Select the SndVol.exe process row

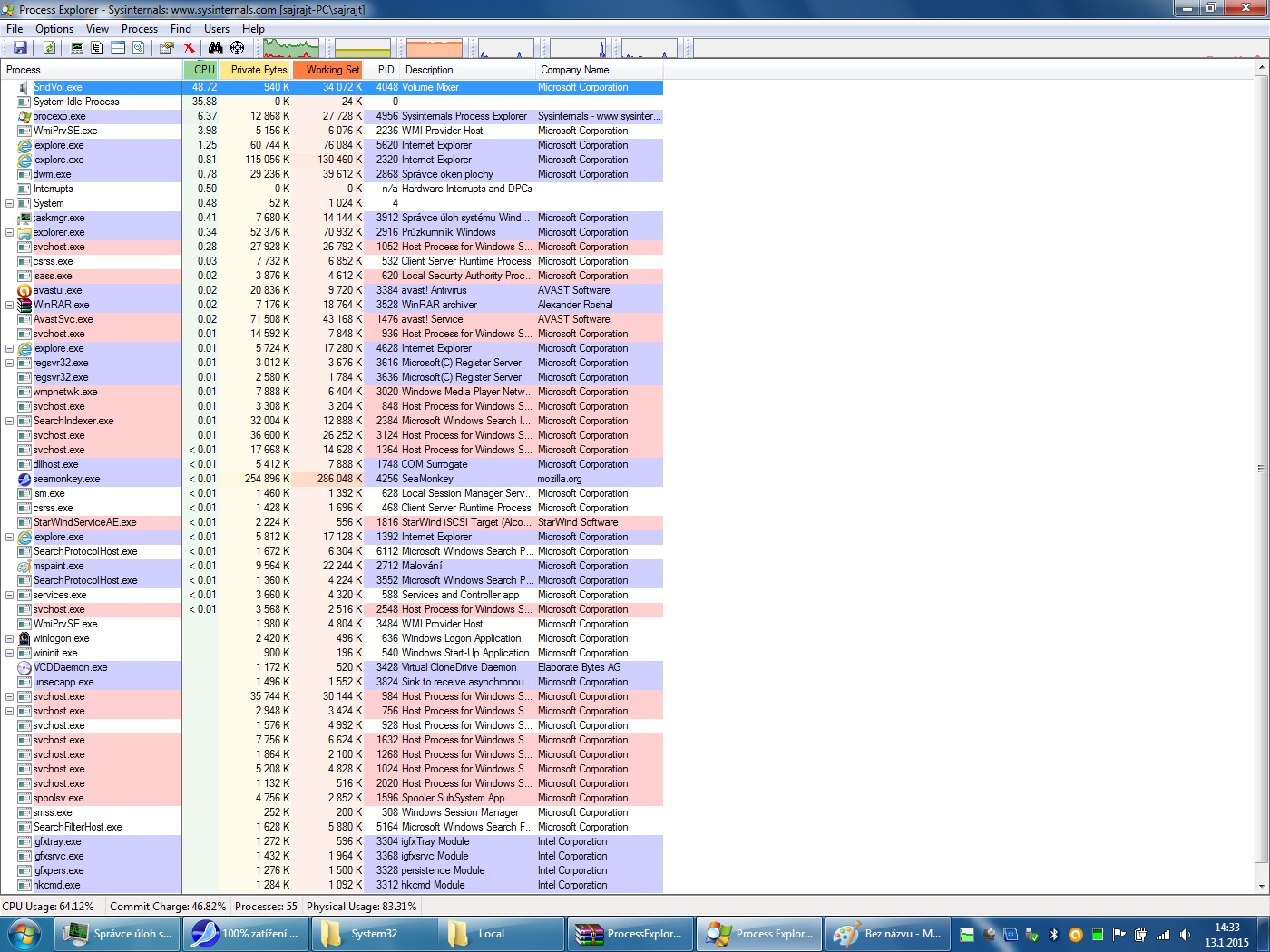(332, 87)
